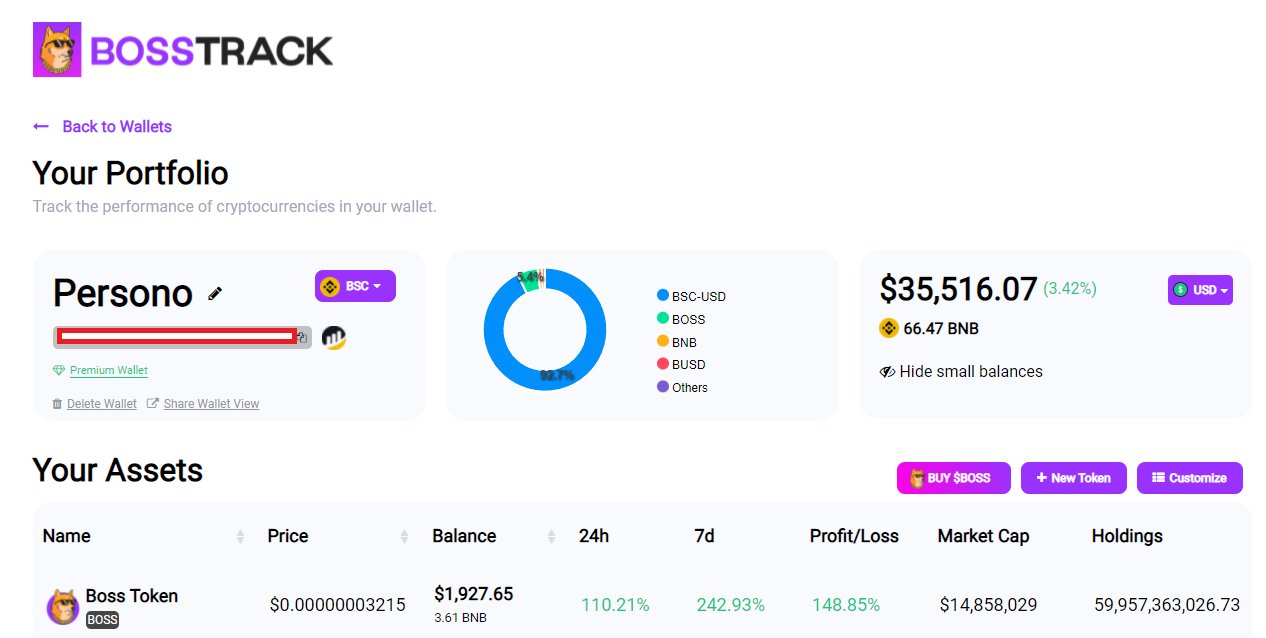Click the 7d column header

tap(704, 536)
